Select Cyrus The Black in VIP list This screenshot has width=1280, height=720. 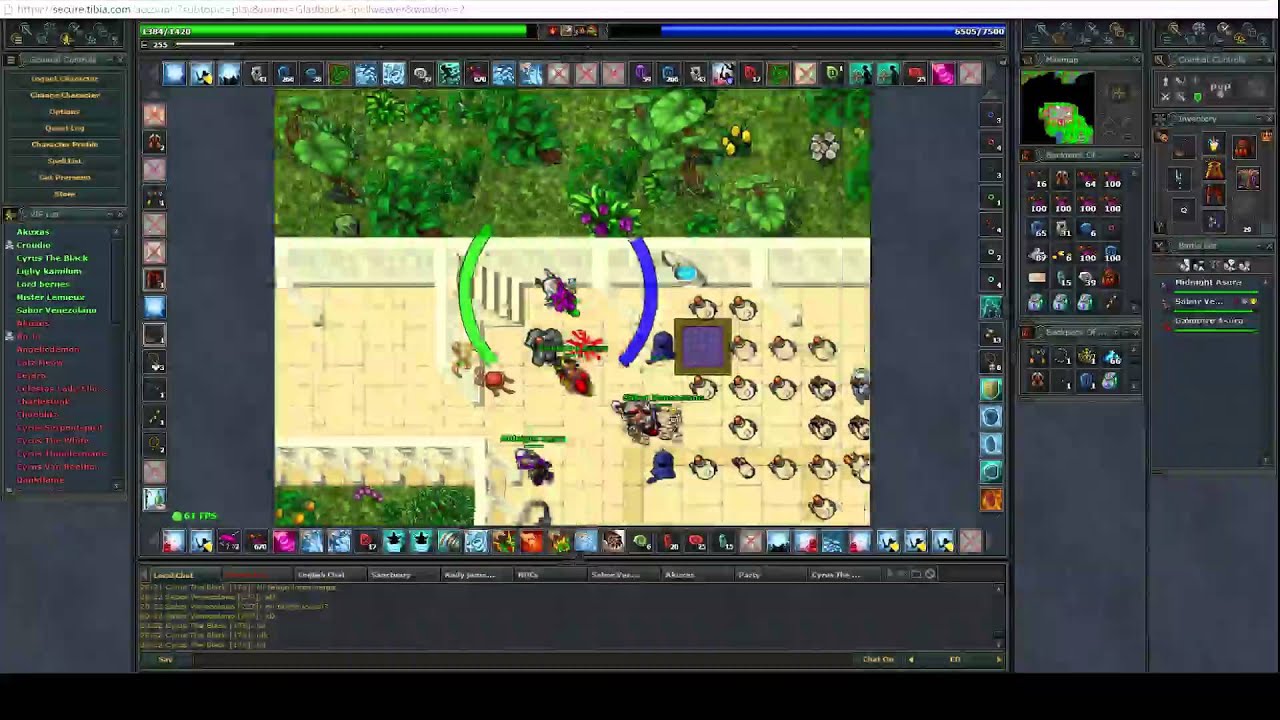pos(52,258)
